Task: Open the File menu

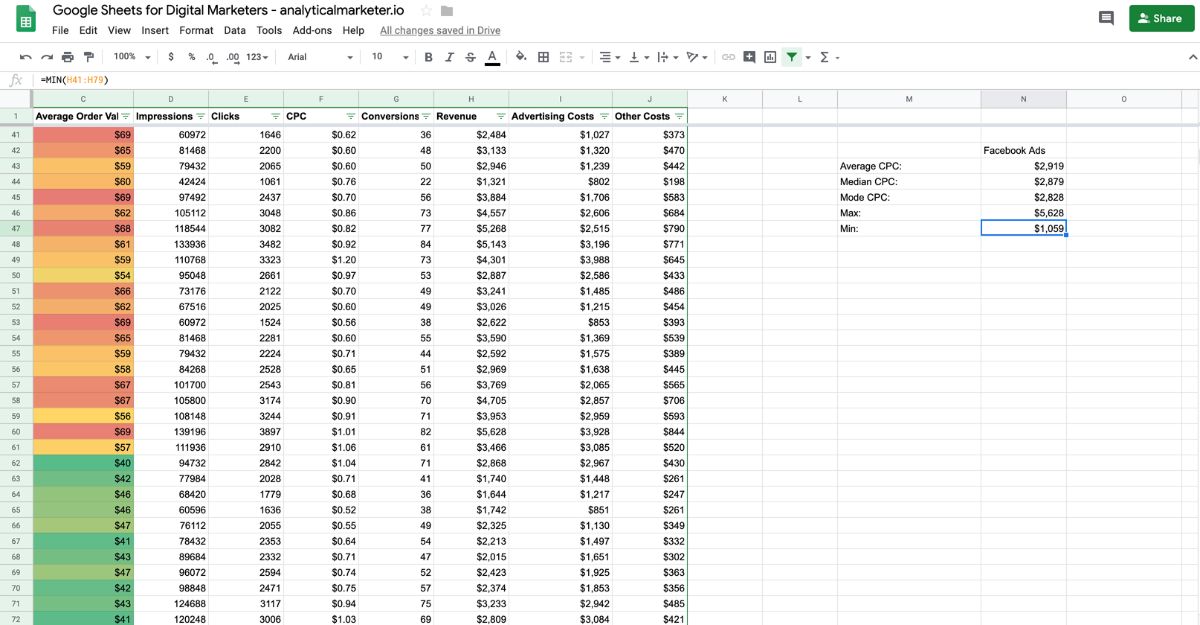Action: pyautogui.click(x=61, y=30)
